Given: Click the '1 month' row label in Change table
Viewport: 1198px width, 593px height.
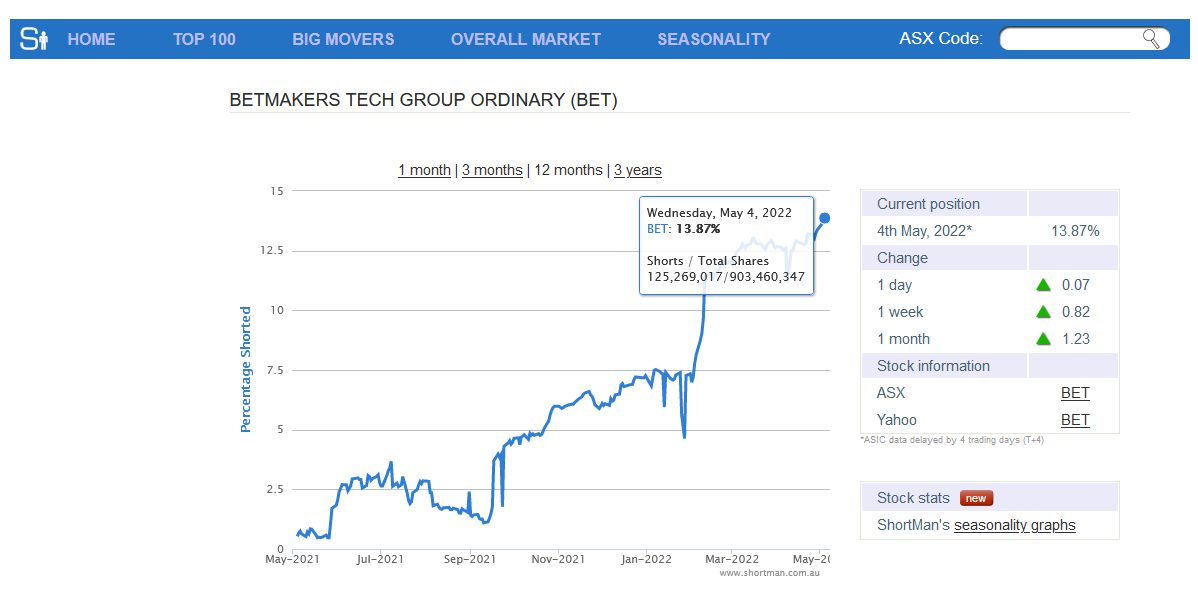Looking at the screenshot, I should [904, 339].
